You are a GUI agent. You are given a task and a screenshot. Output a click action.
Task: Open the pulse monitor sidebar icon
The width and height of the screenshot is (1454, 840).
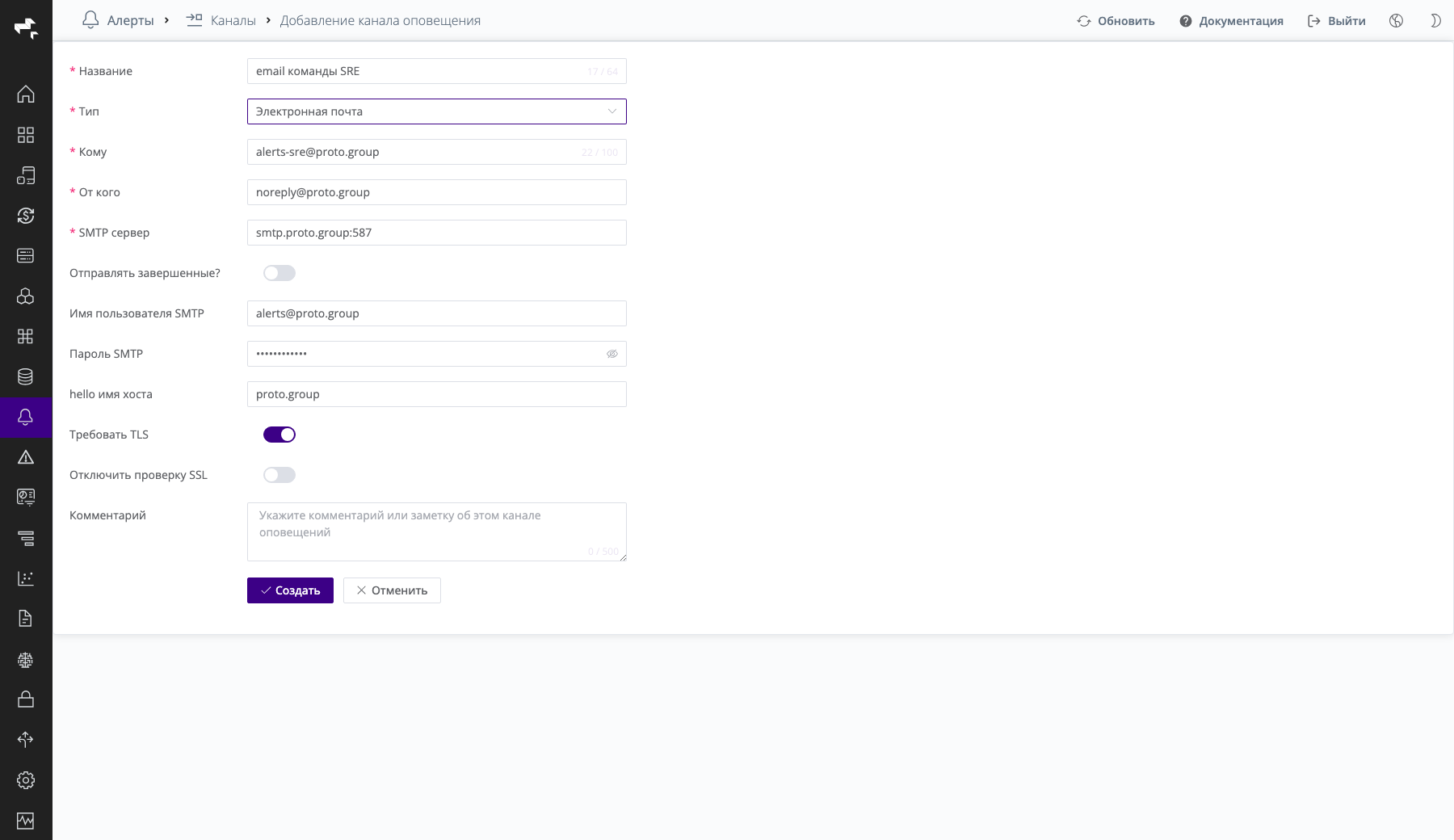tap(26, 821)
